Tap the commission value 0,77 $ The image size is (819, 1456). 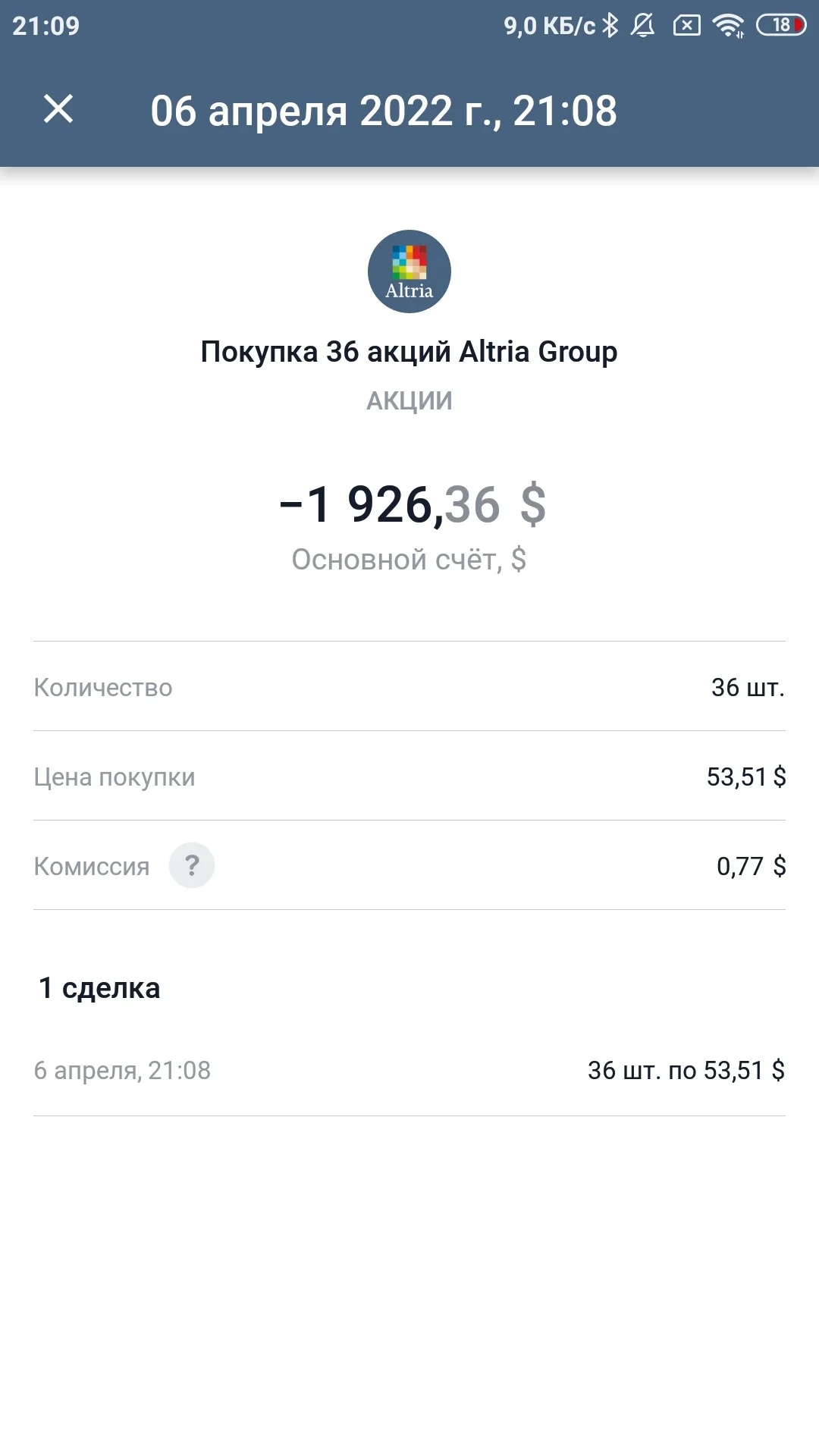pyautogui.click(x=751, y=865)
